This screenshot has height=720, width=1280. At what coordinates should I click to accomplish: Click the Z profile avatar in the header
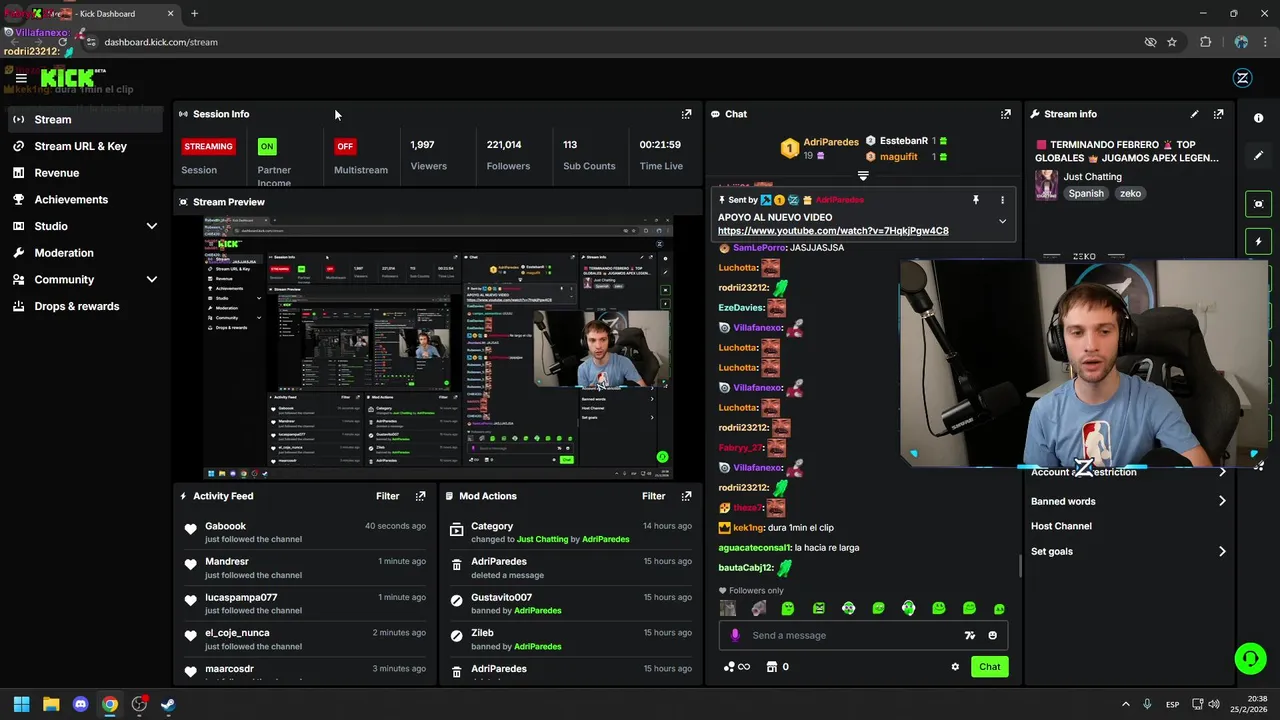(1243, 78)
